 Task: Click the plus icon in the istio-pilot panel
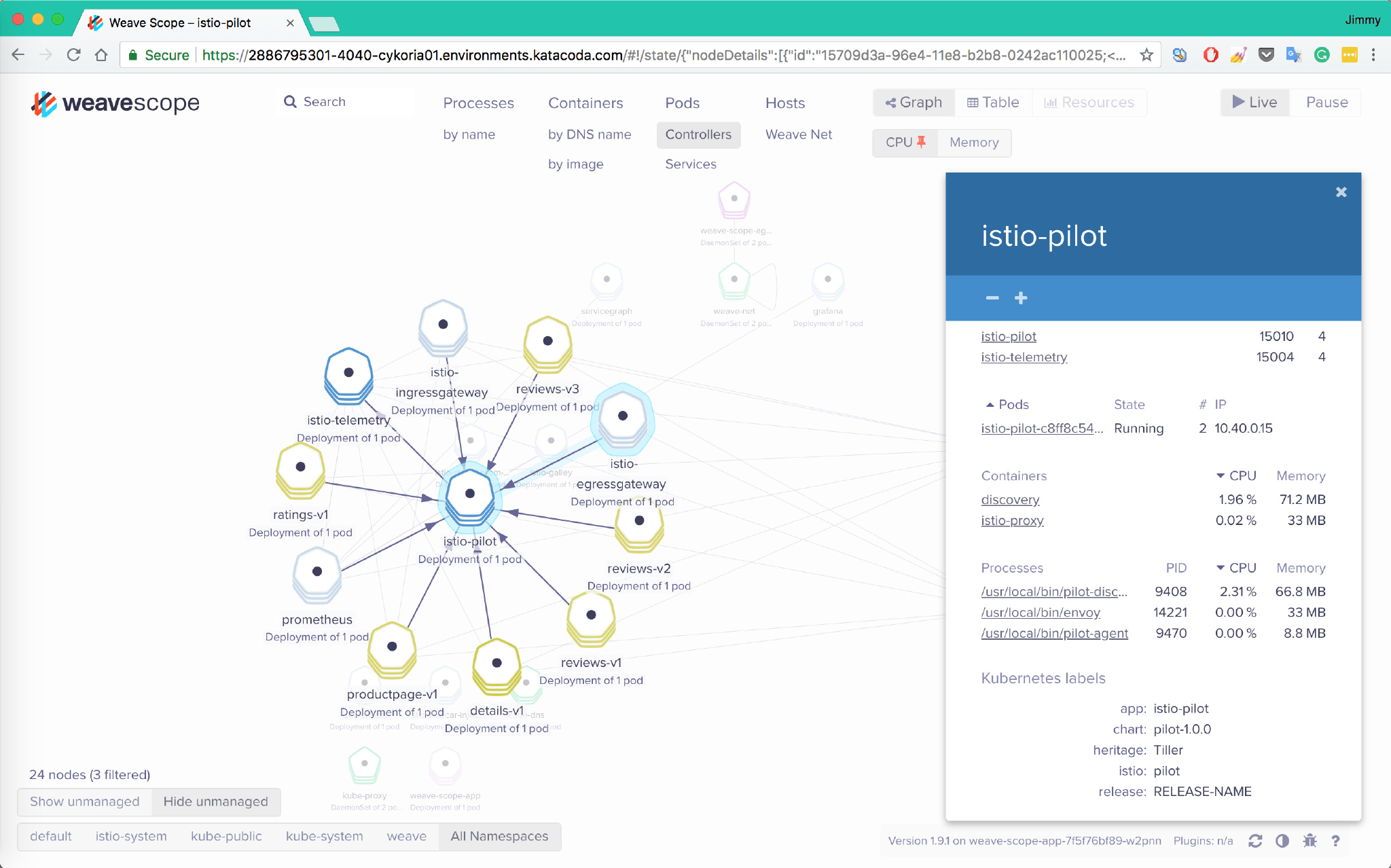click(1020, 298)
